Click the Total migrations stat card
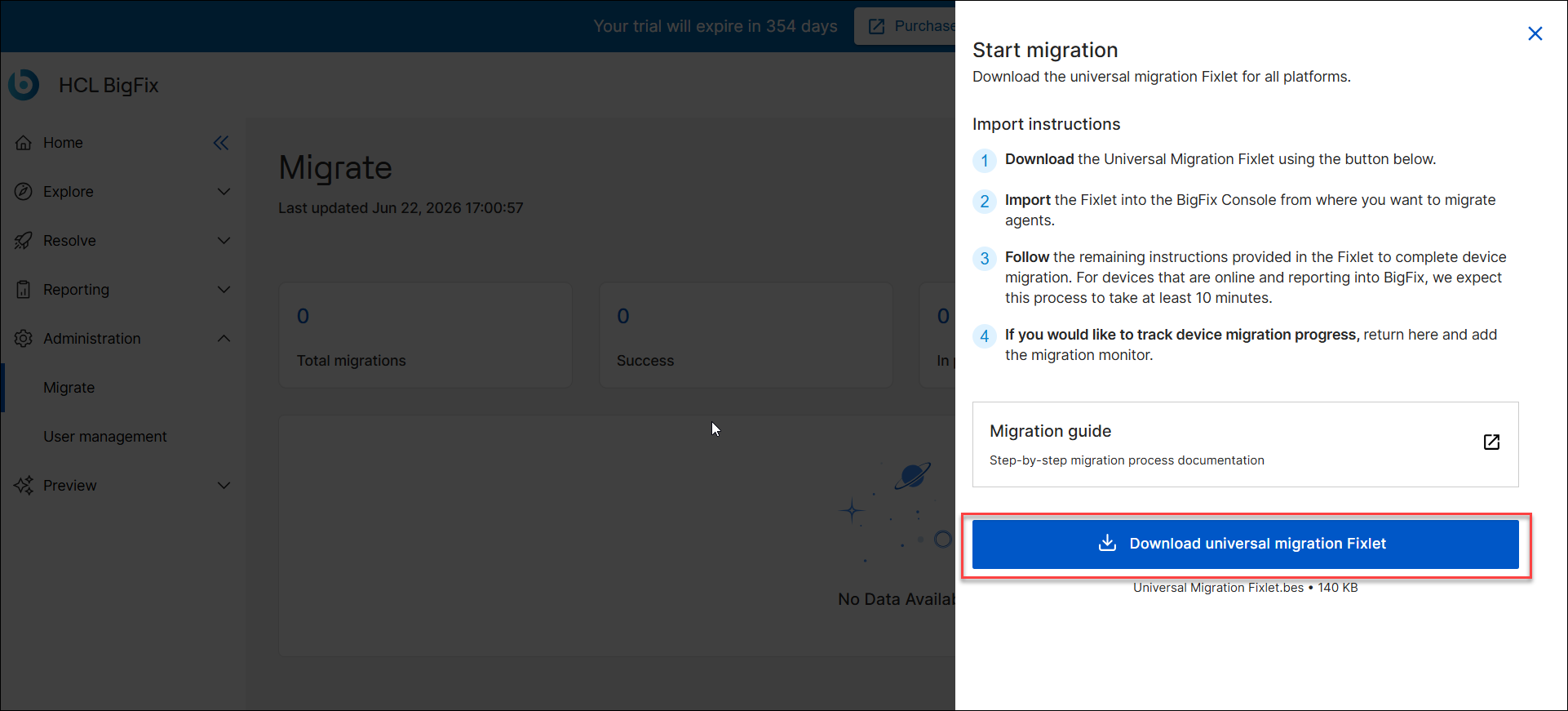The image size is (1568, 711). click(x=425, y=335)
